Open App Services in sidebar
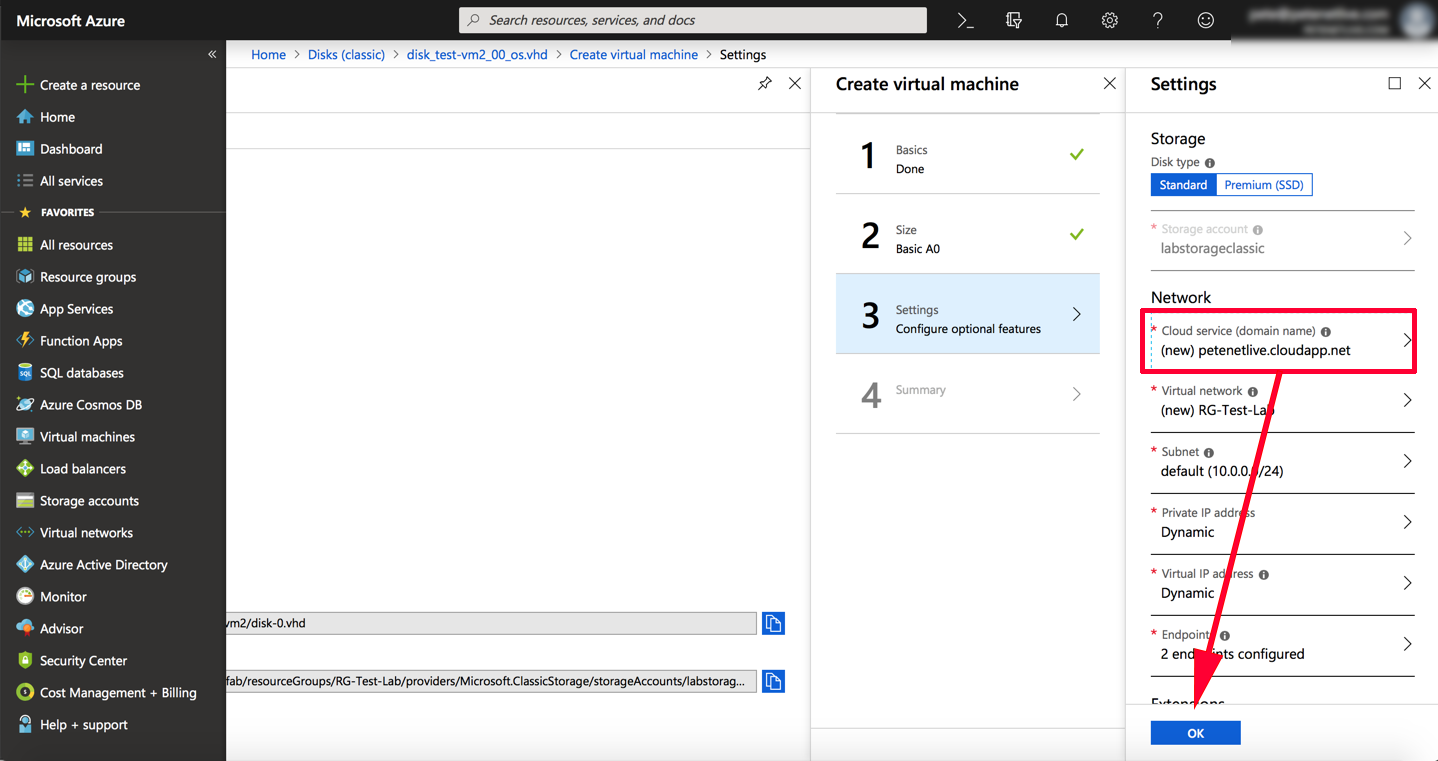The height and width of the screenshot is (761, 1438). 76,309
